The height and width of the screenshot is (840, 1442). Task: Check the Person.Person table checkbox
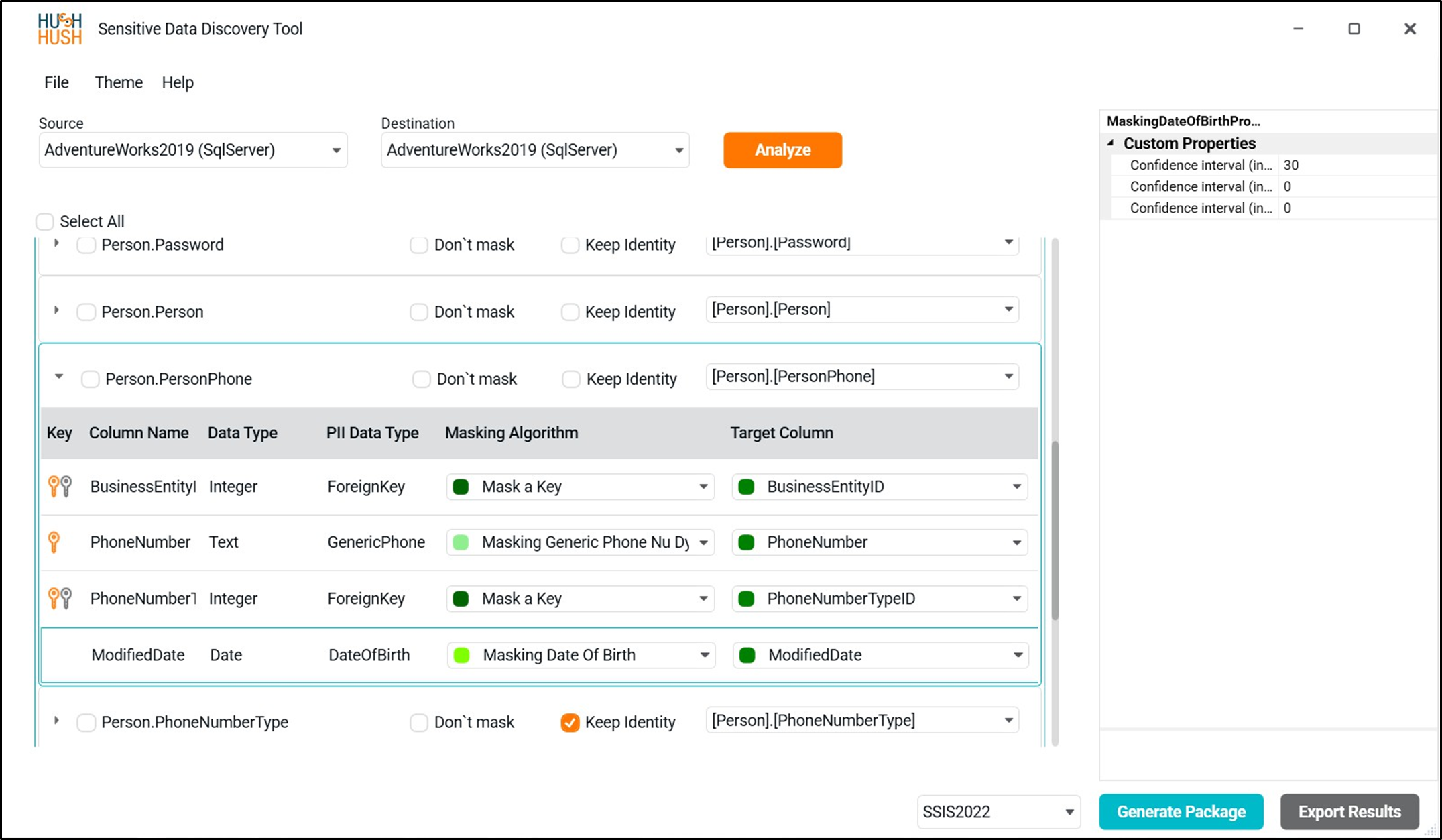[x=86, y=312]
